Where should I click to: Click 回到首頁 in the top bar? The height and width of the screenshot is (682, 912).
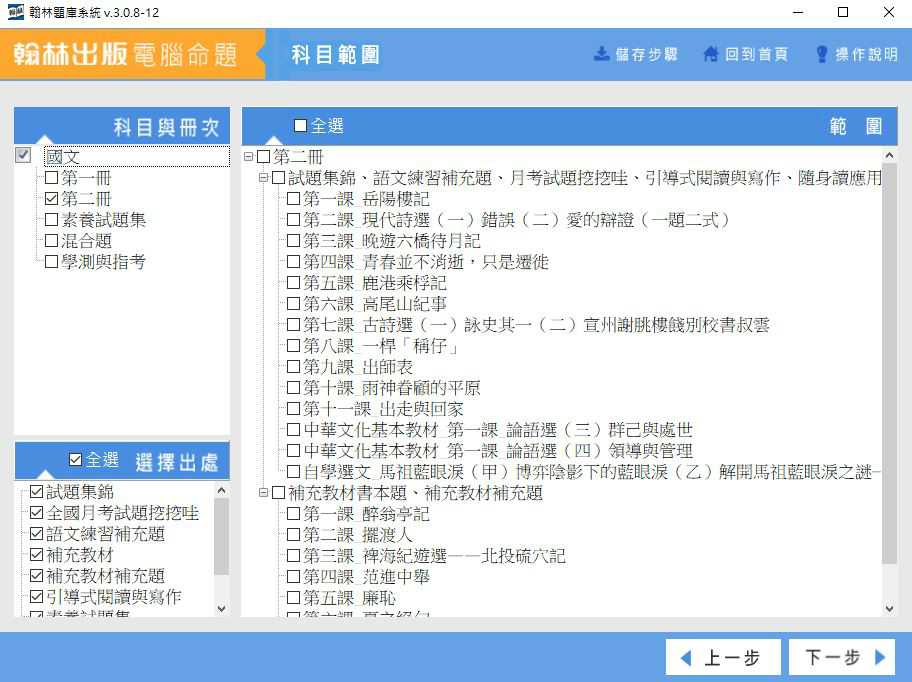pos(746,54)
